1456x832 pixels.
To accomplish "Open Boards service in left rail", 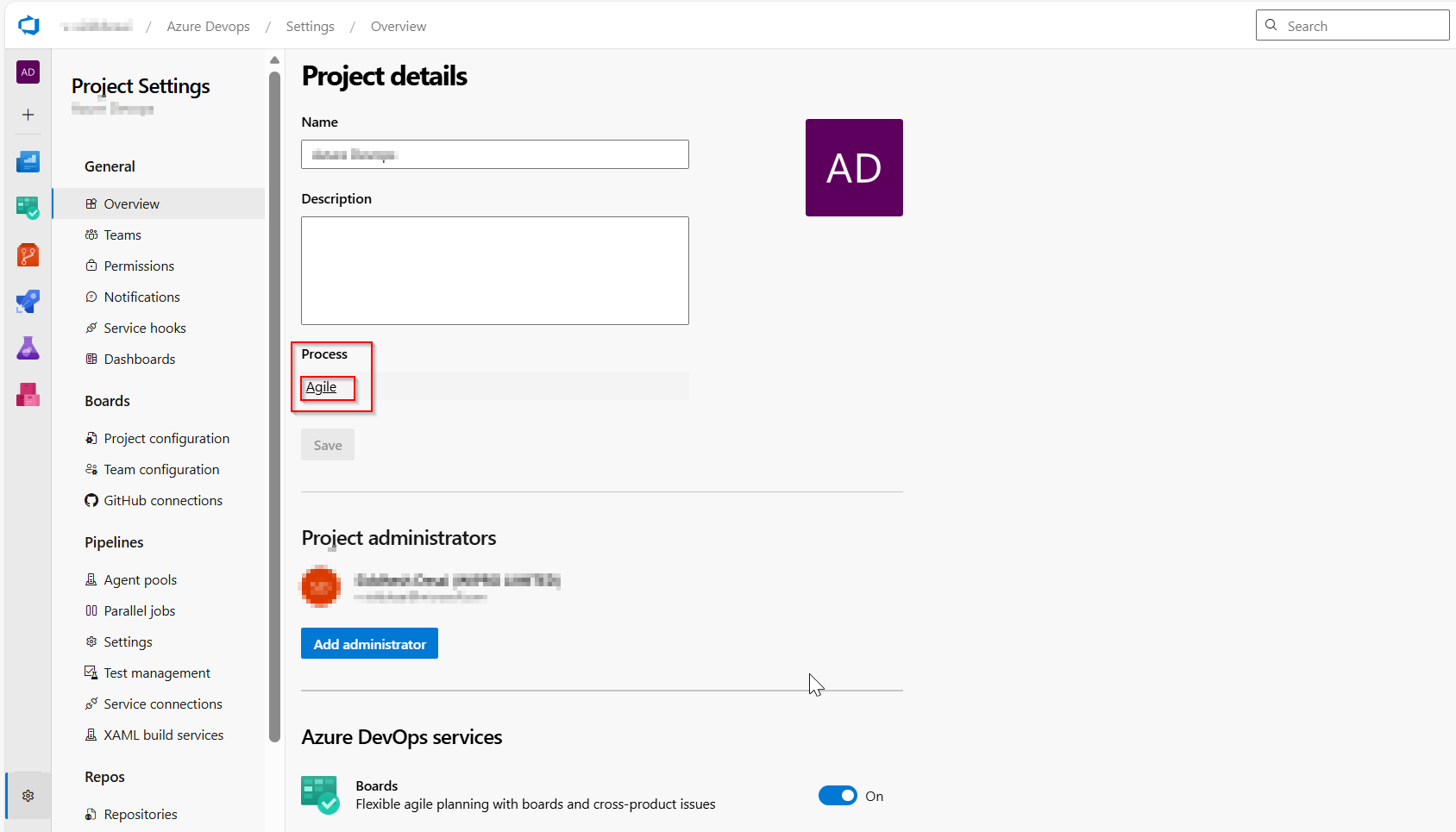I will (28, 208).
